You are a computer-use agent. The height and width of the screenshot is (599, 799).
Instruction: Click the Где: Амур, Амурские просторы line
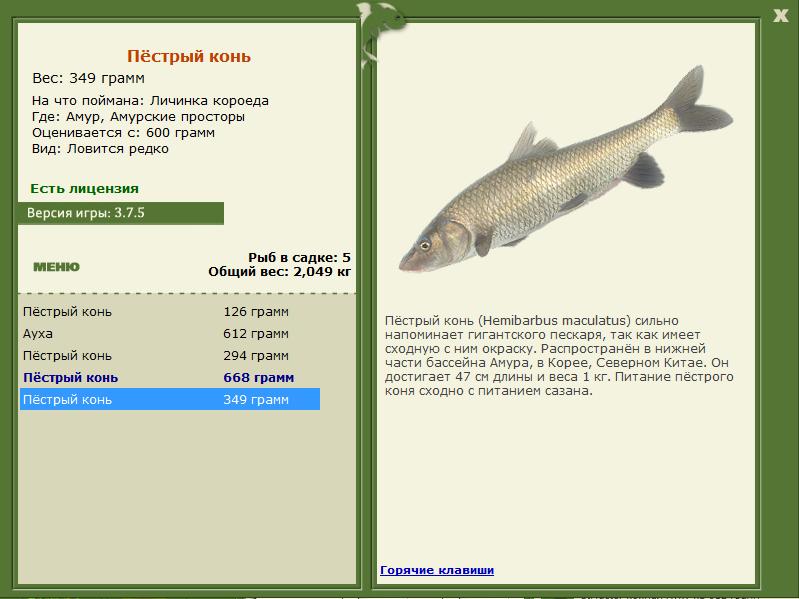(138, 117)
